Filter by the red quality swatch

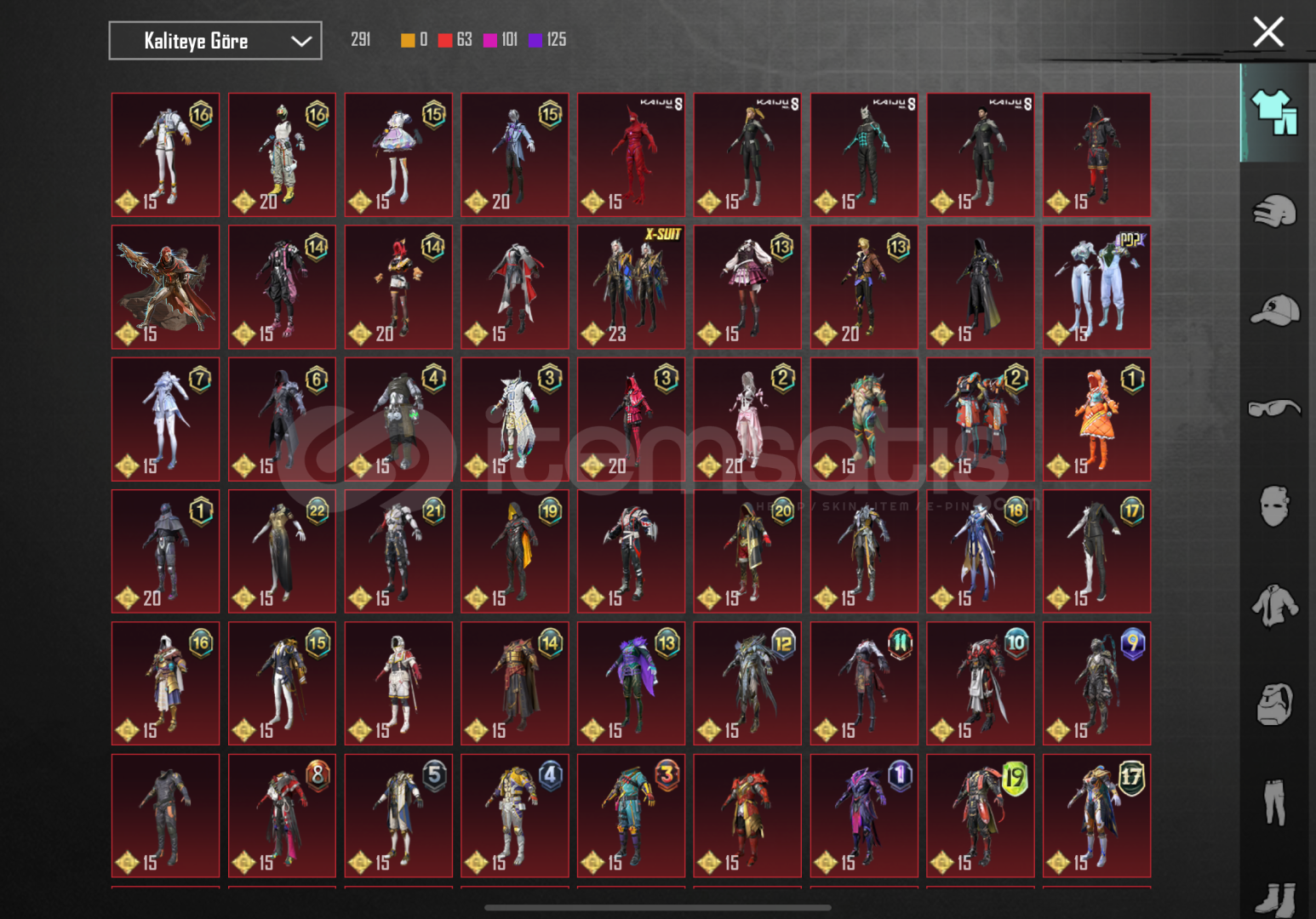(x=445, y=40)
